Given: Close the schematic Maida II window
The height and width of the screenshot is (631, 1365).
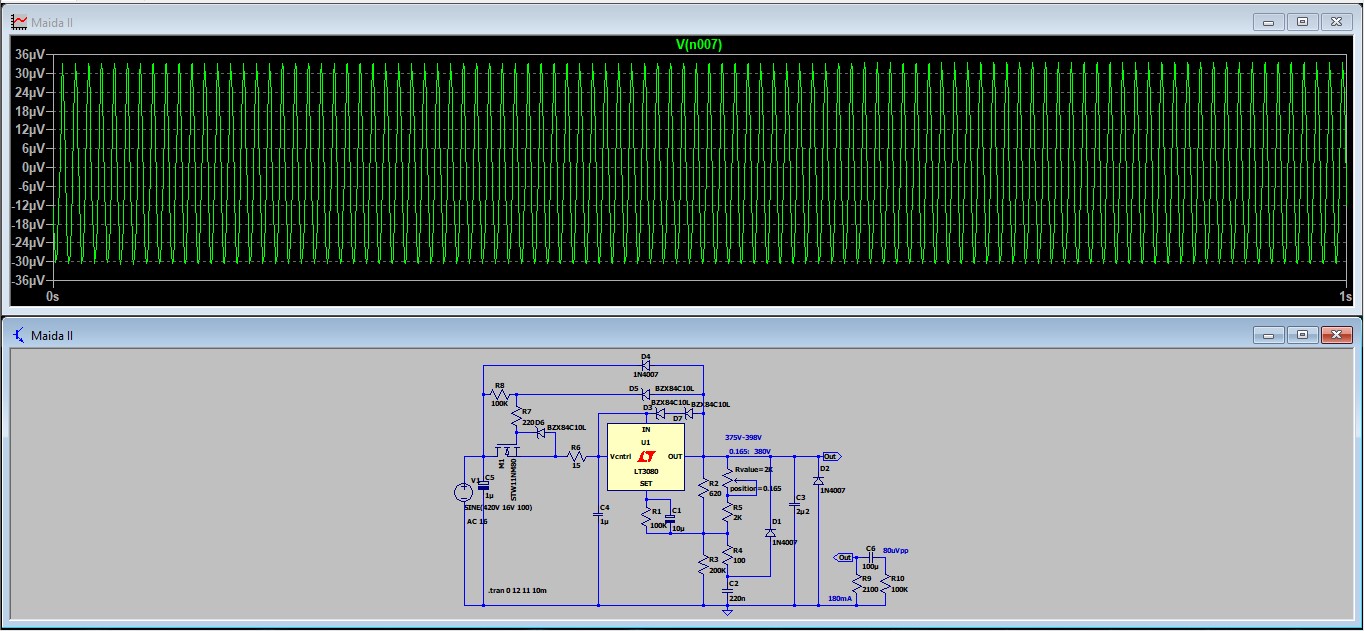Looking at the screenshot, I should pyautogui.click(x=1335, y=334).
